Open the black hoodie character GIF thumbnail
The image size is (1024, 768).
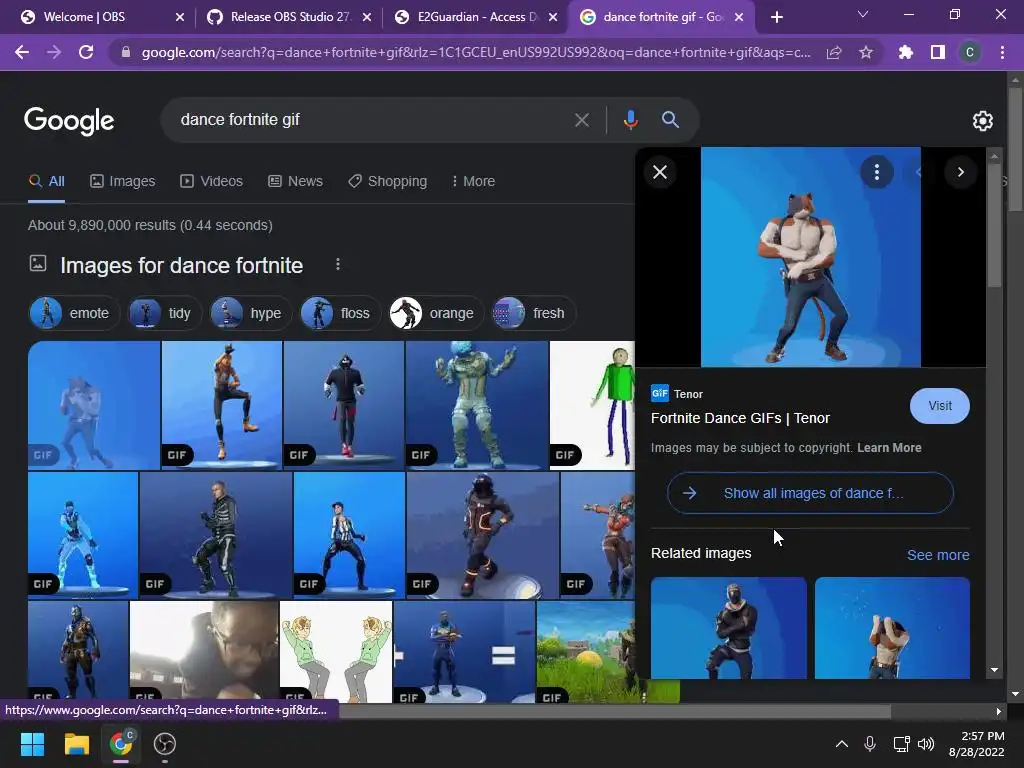click(344, 405)
